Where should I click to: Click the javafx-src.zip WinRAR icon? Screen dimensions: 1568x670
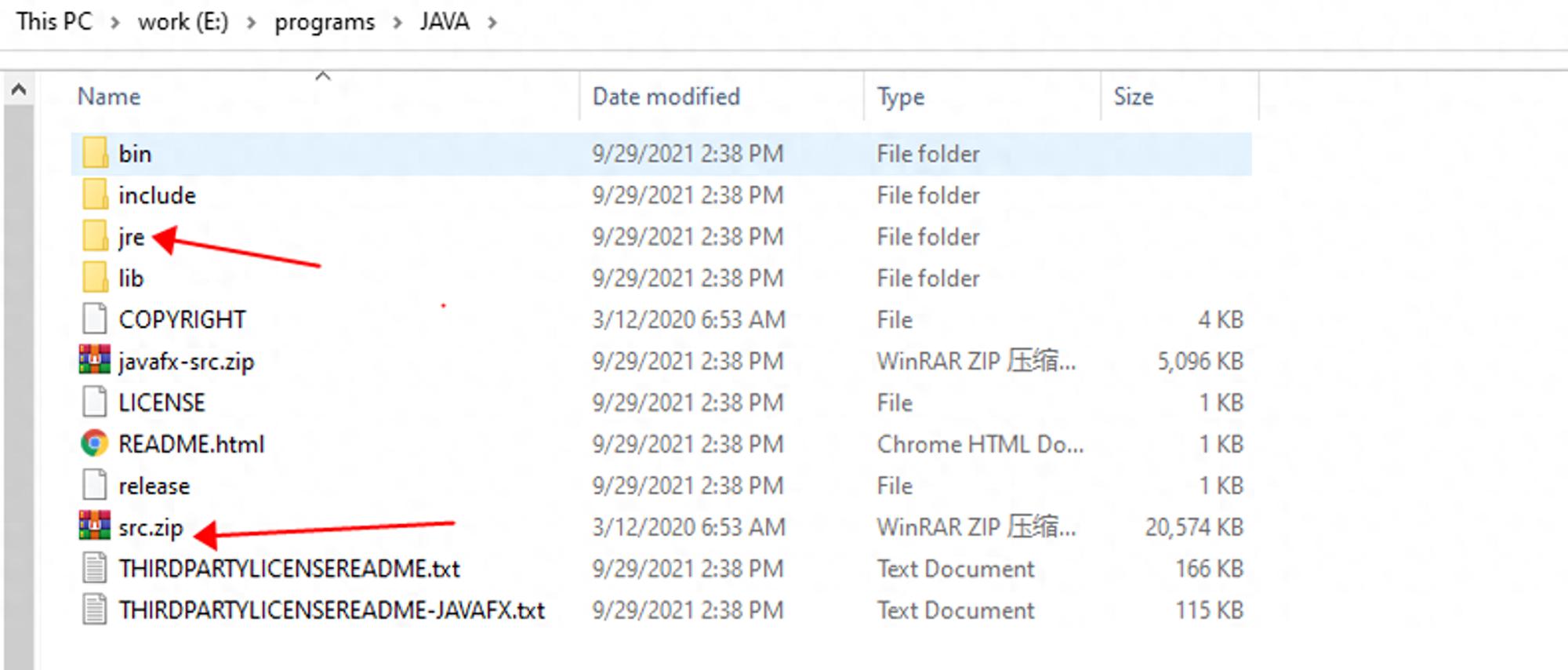click(95, 360)
